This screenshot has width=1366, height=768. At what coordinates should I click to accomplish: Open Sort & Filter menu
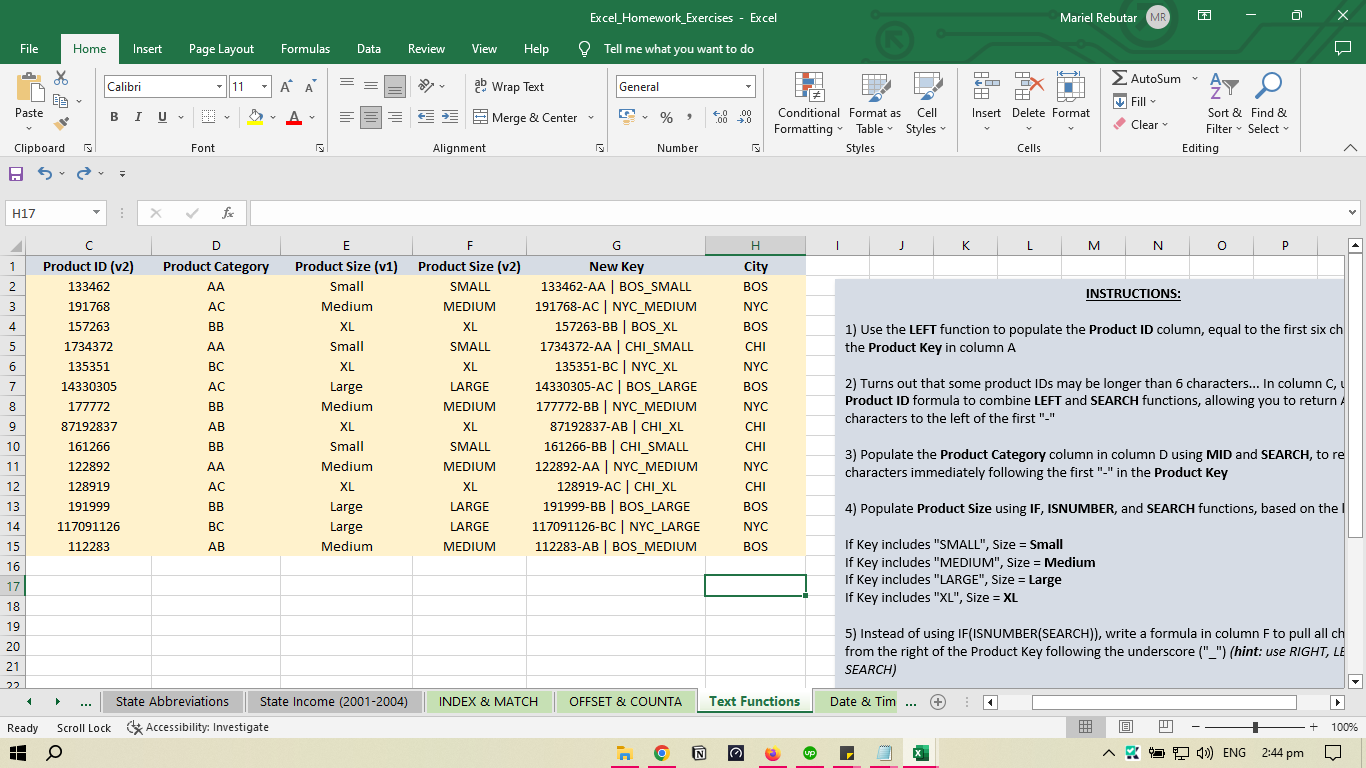[x=1224, y=103]
